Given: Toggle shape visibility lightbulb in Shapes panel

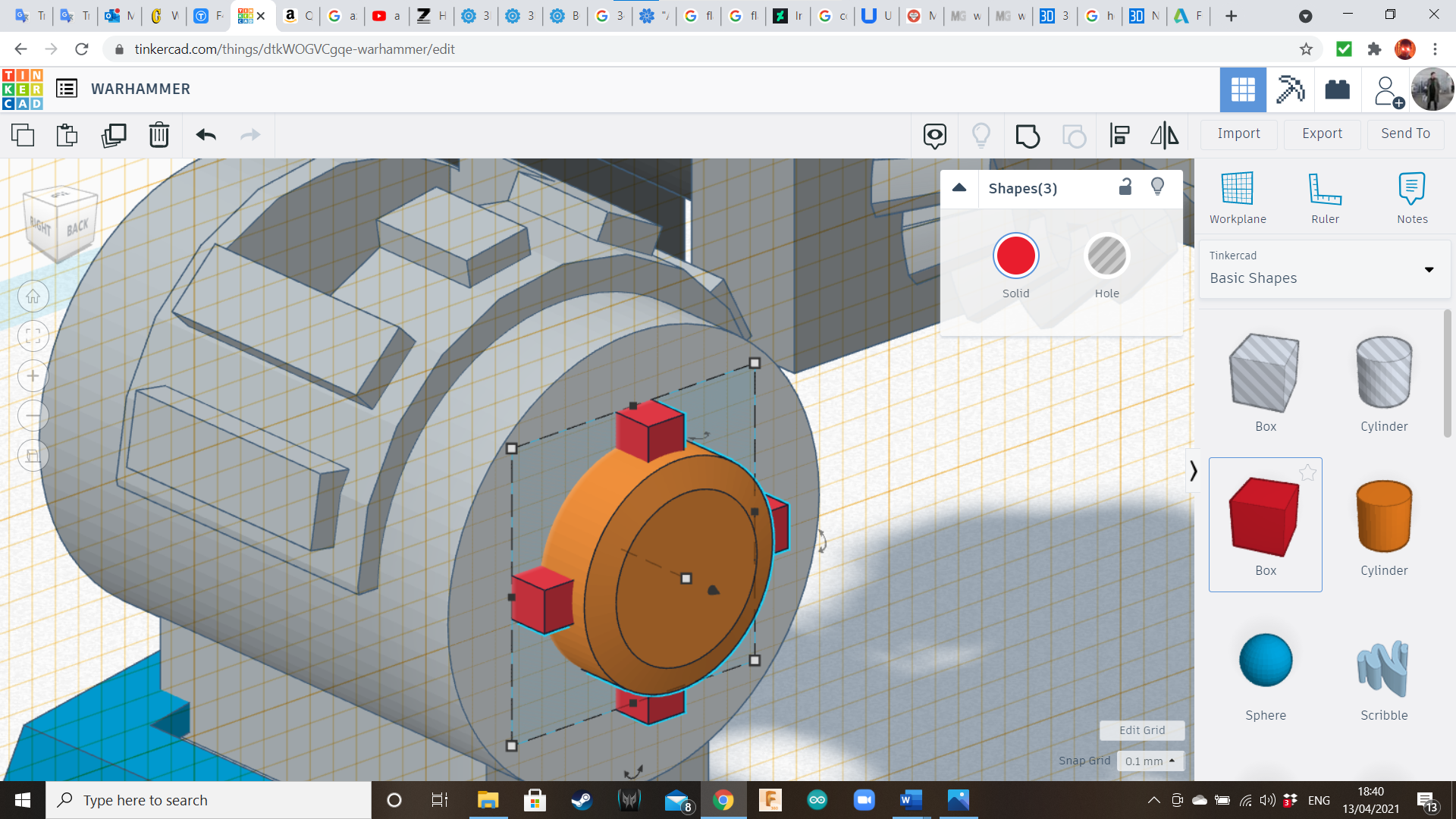Looking at the screenshot, I should [x=1157, y=187].
